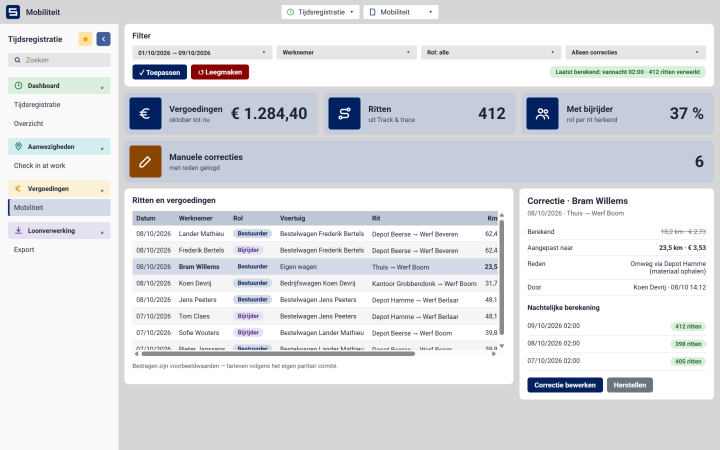This screenshot has height=450, width=720.
Task: Click the Manuele correcties count 6
Action: [699, 162]
